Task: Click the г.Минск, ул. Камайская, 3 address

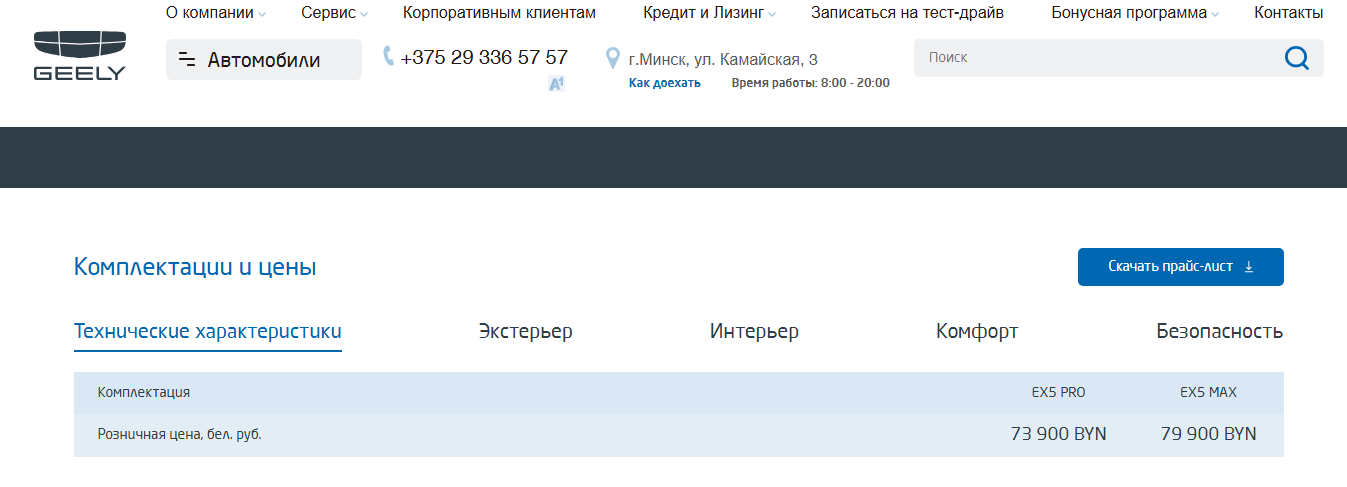Action: click(x=723, y=60)
